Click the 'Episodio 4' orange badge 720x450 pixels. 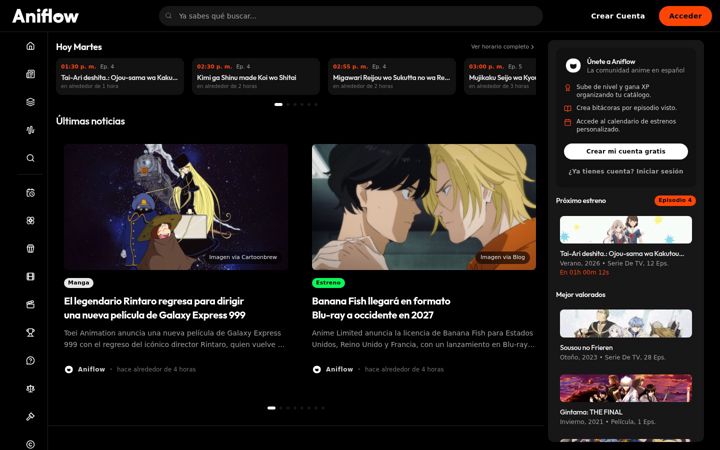coord(675,201)
